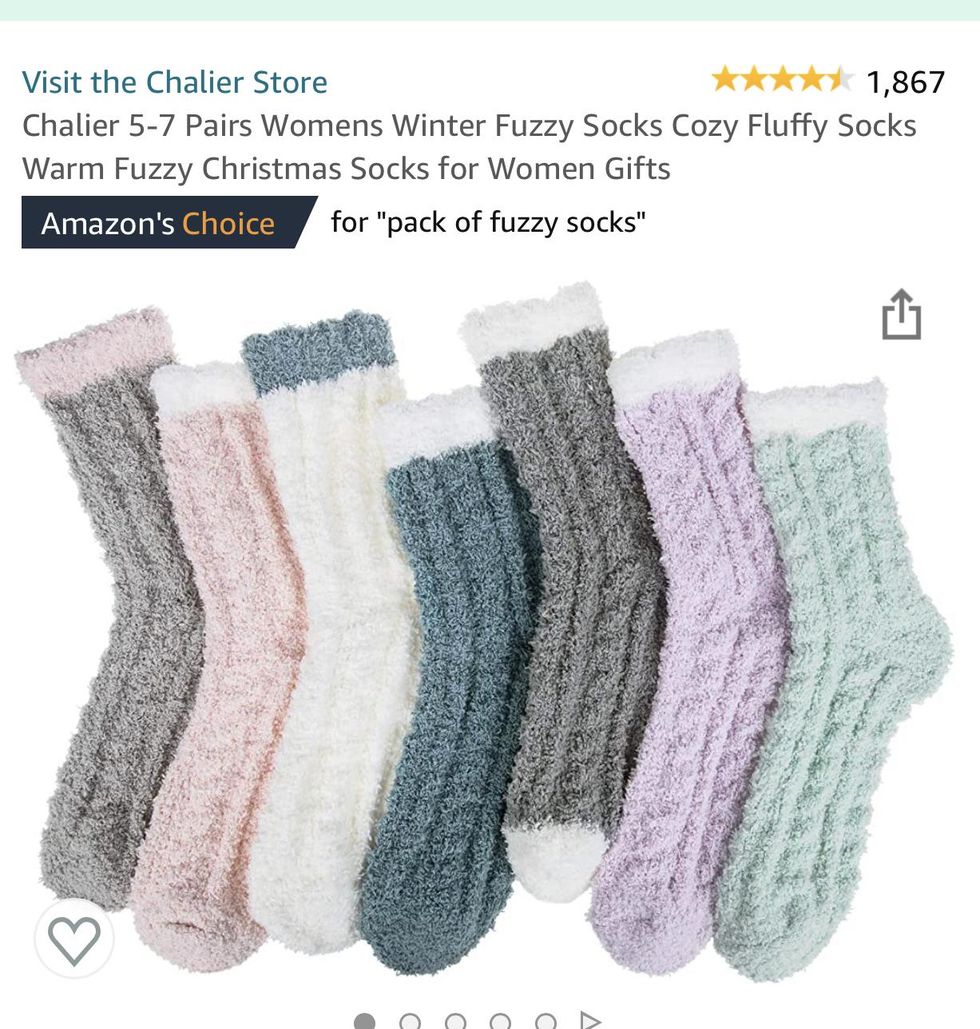Open the product video using the play triangle

(x=590, y=1020)
